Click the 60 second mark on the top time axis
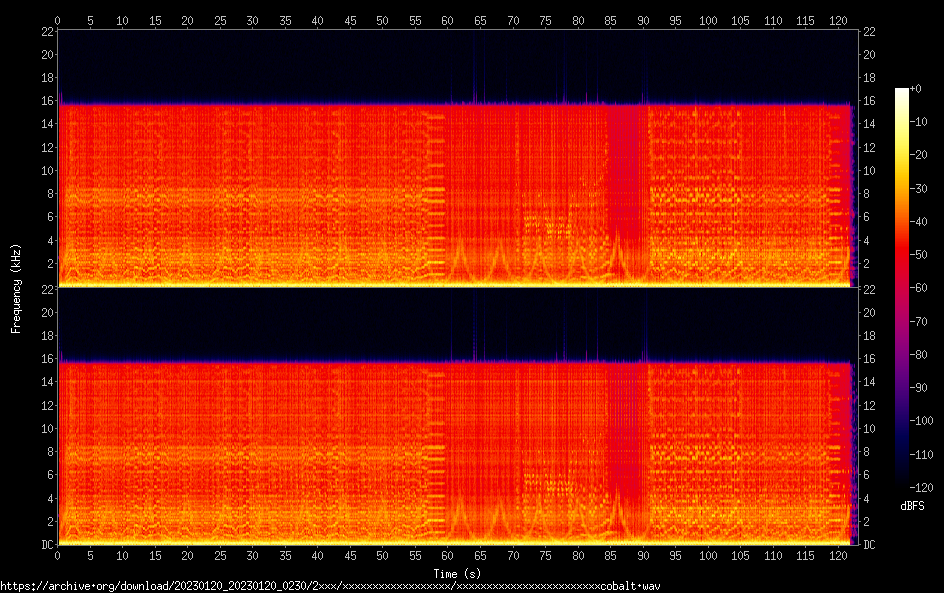The image size is (944, 593). (x=448, y=20)
